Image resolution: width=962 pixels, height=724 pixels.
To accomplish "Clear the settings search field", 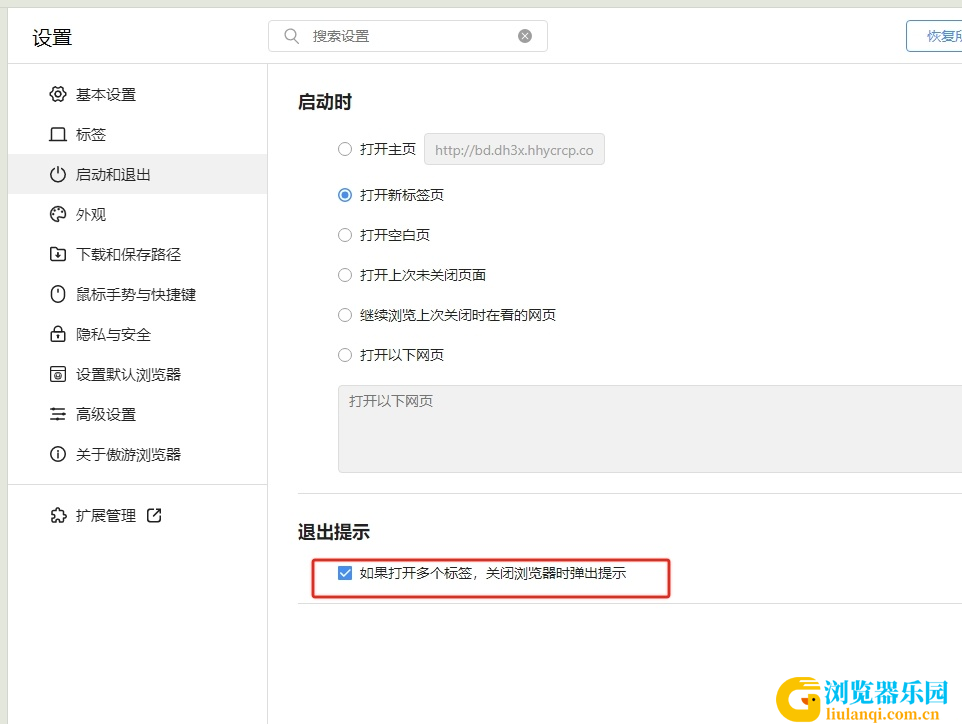I will [525, 36].
